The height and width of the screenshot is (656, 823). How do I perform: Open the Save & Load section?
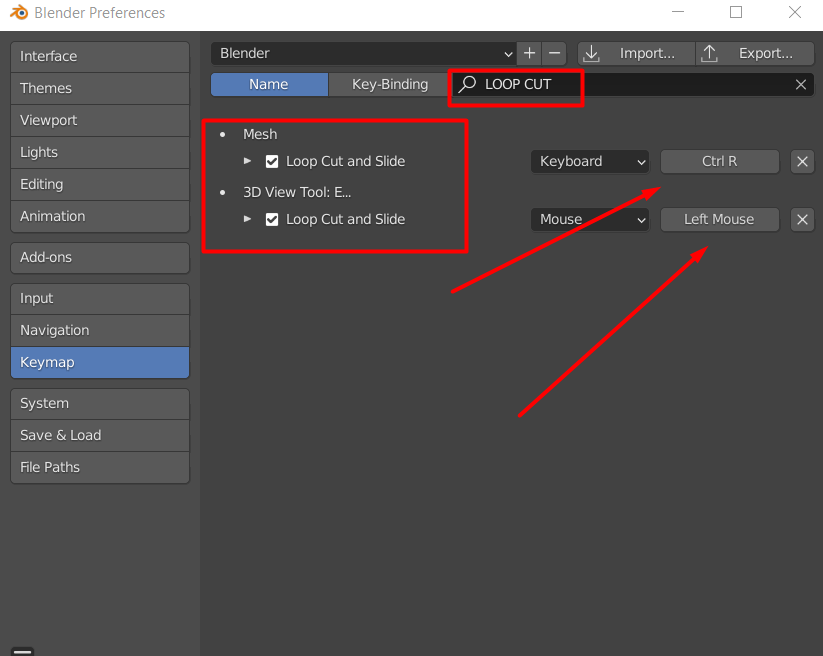(x=100, y=435)
